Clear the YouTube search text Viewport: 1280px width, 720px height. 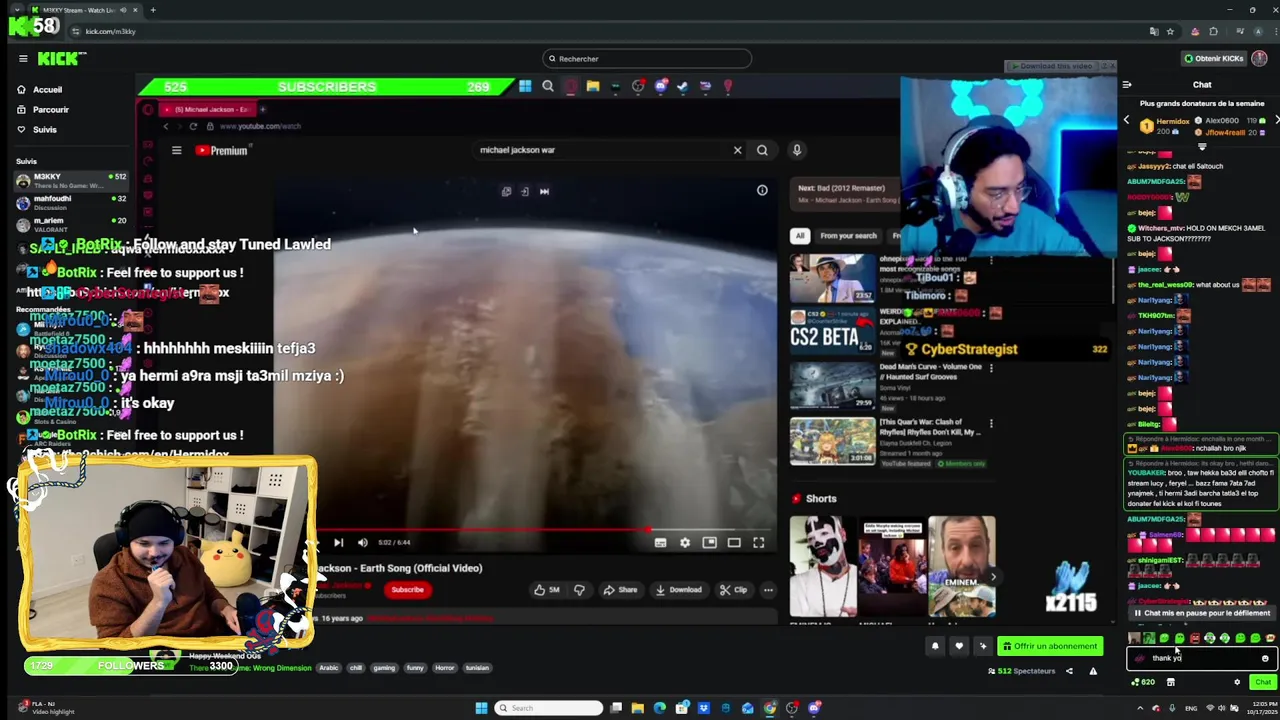click(x=738, y=150)
